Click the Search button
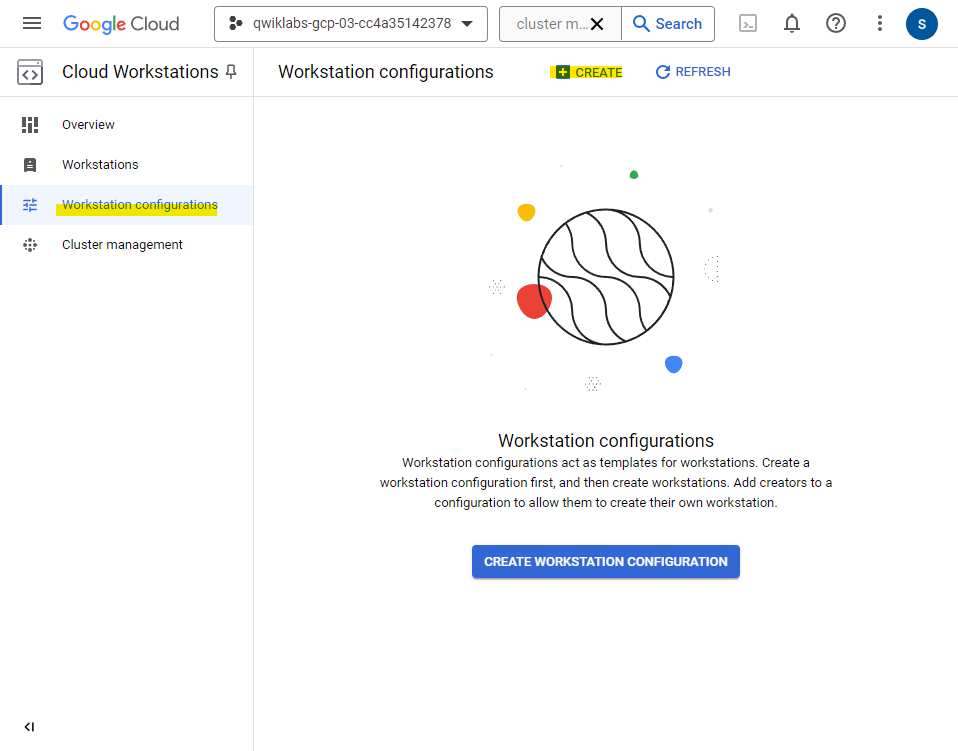 click(x=668, y=24)
